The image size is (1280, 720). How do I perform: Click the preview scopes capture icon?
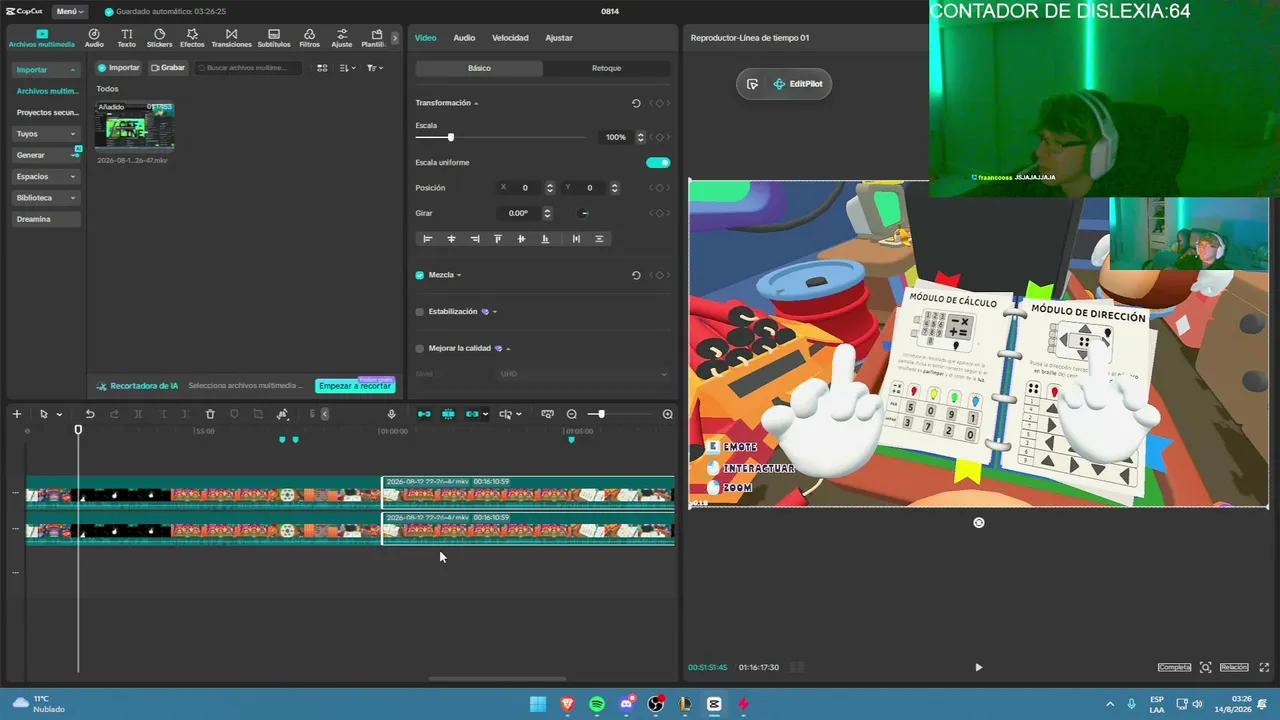(1206, 667)
